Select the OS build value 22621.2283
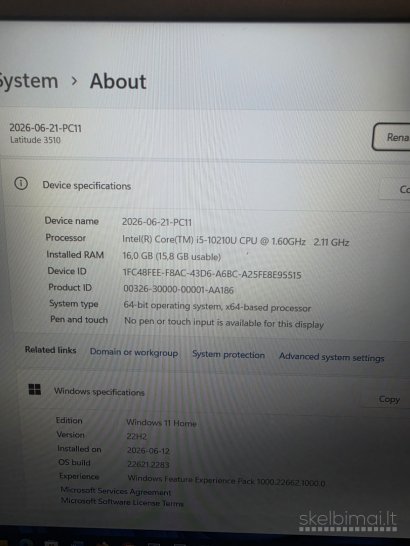The image size is (410, 546). (148, 465)
